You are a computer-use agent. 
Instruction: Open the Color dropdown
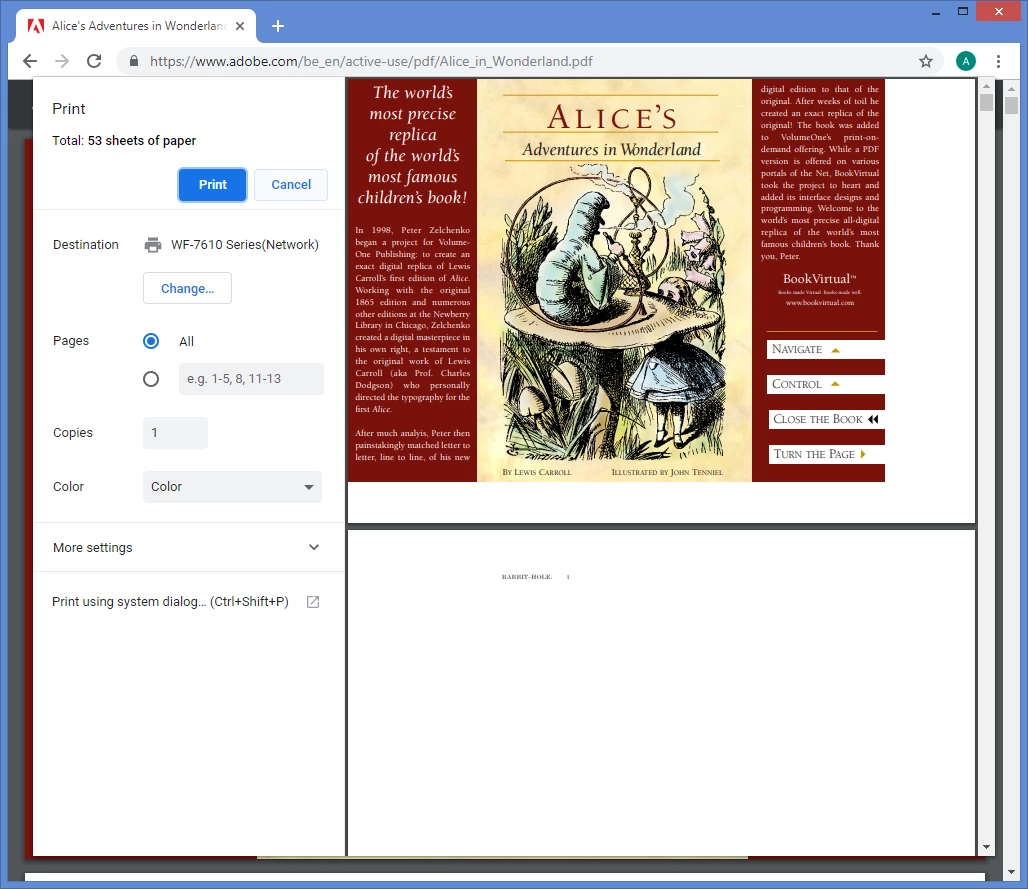pos(232,487)
